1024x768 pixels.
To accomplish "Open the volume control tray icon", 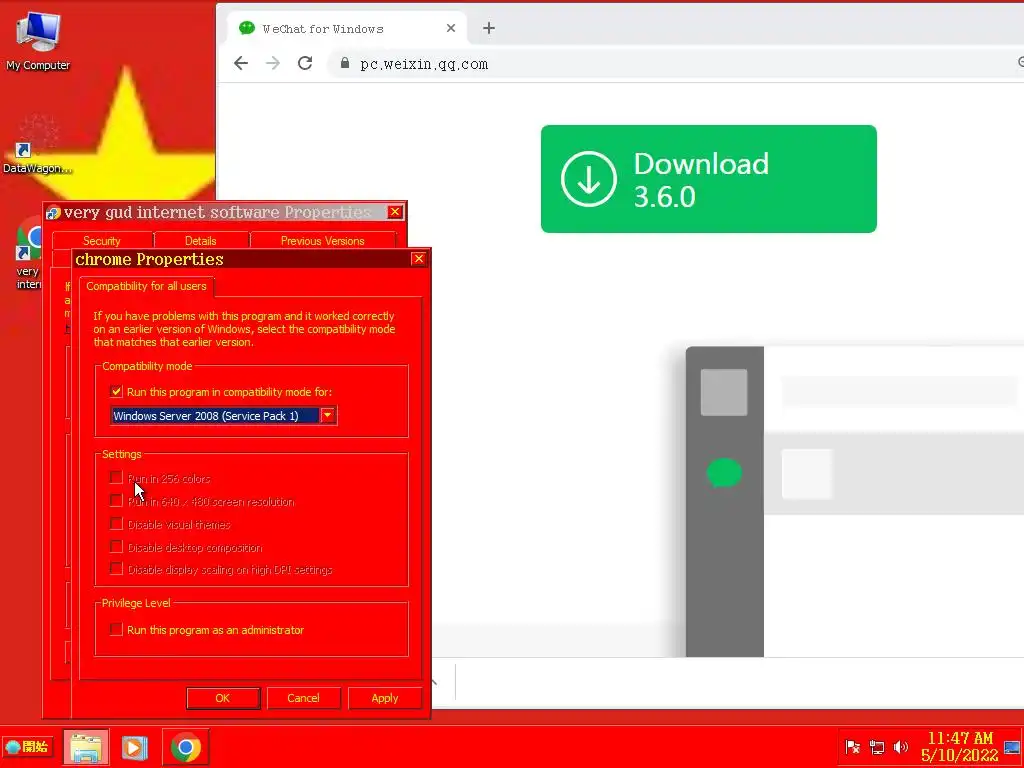I will [x=901, y=747].
